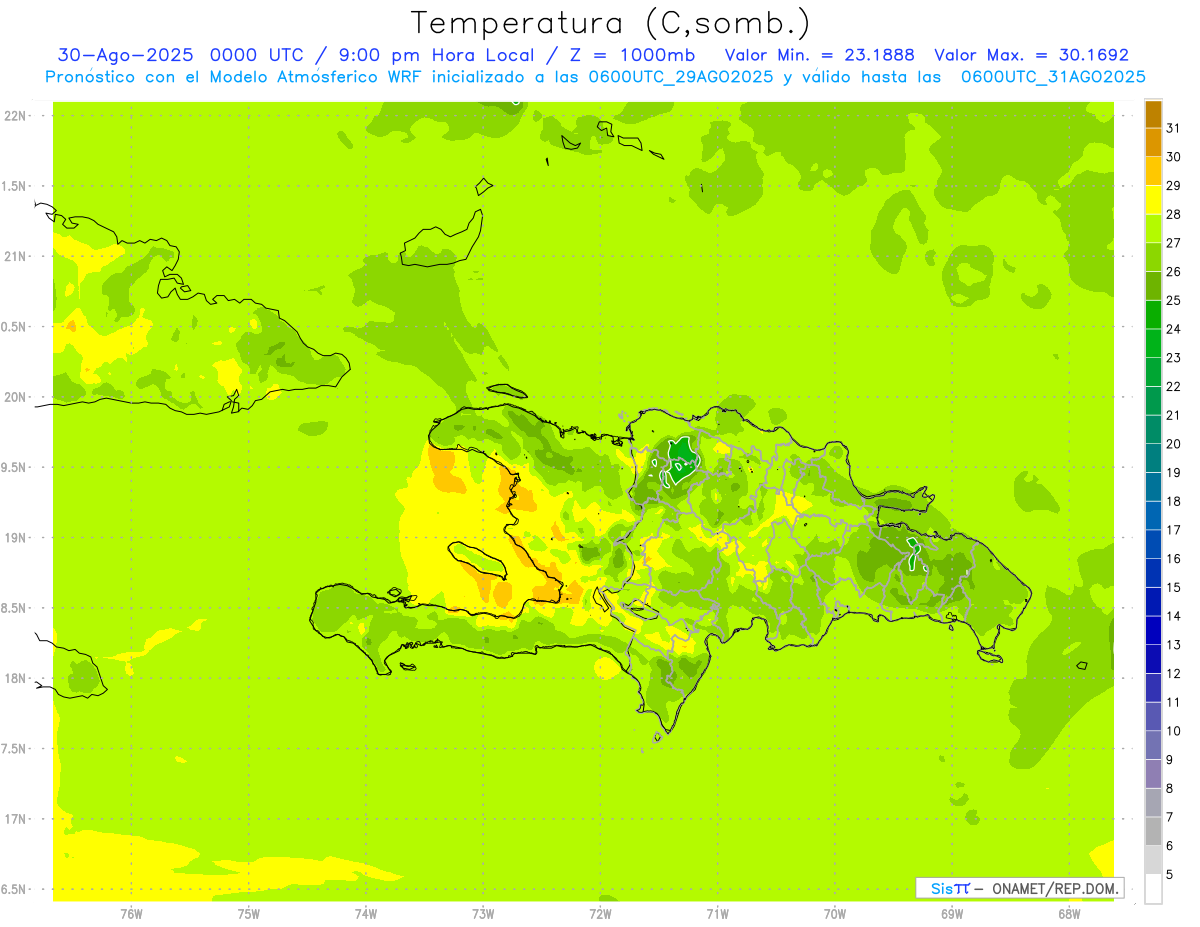The width and height of the screenshot is (1200, 927).
Task: Click the '20' legend value
Action: [1174, 444]
